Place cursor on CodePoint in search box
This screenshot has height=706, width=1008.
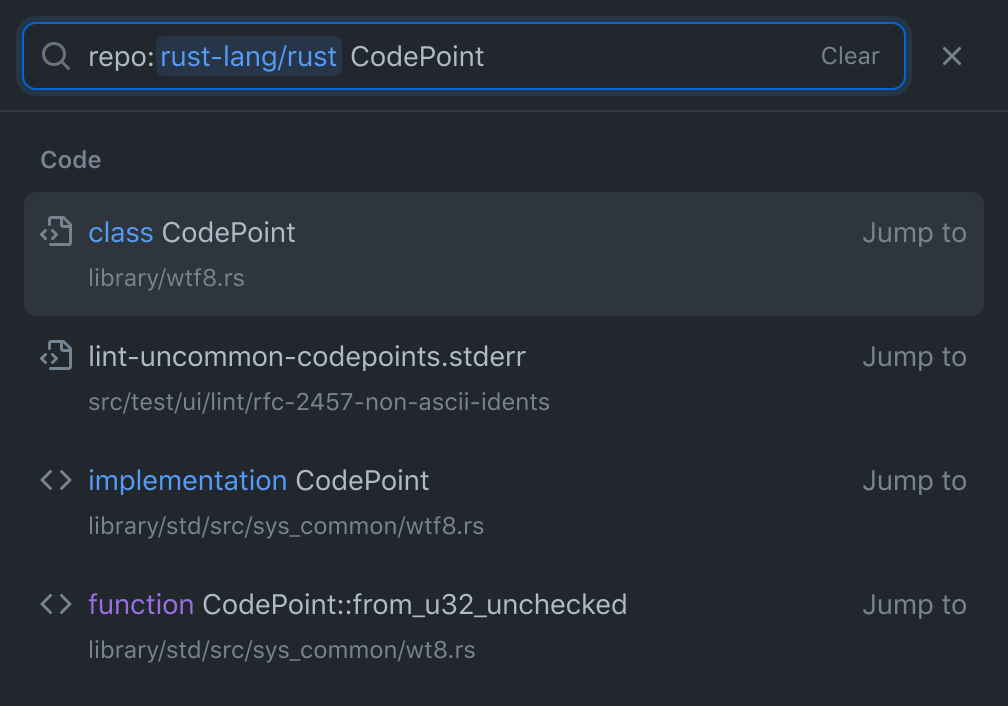[417, 57]
